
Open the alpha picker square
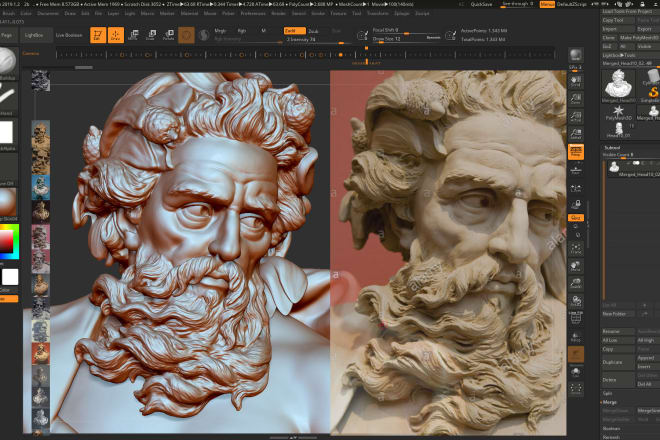(x=8, y=132)
